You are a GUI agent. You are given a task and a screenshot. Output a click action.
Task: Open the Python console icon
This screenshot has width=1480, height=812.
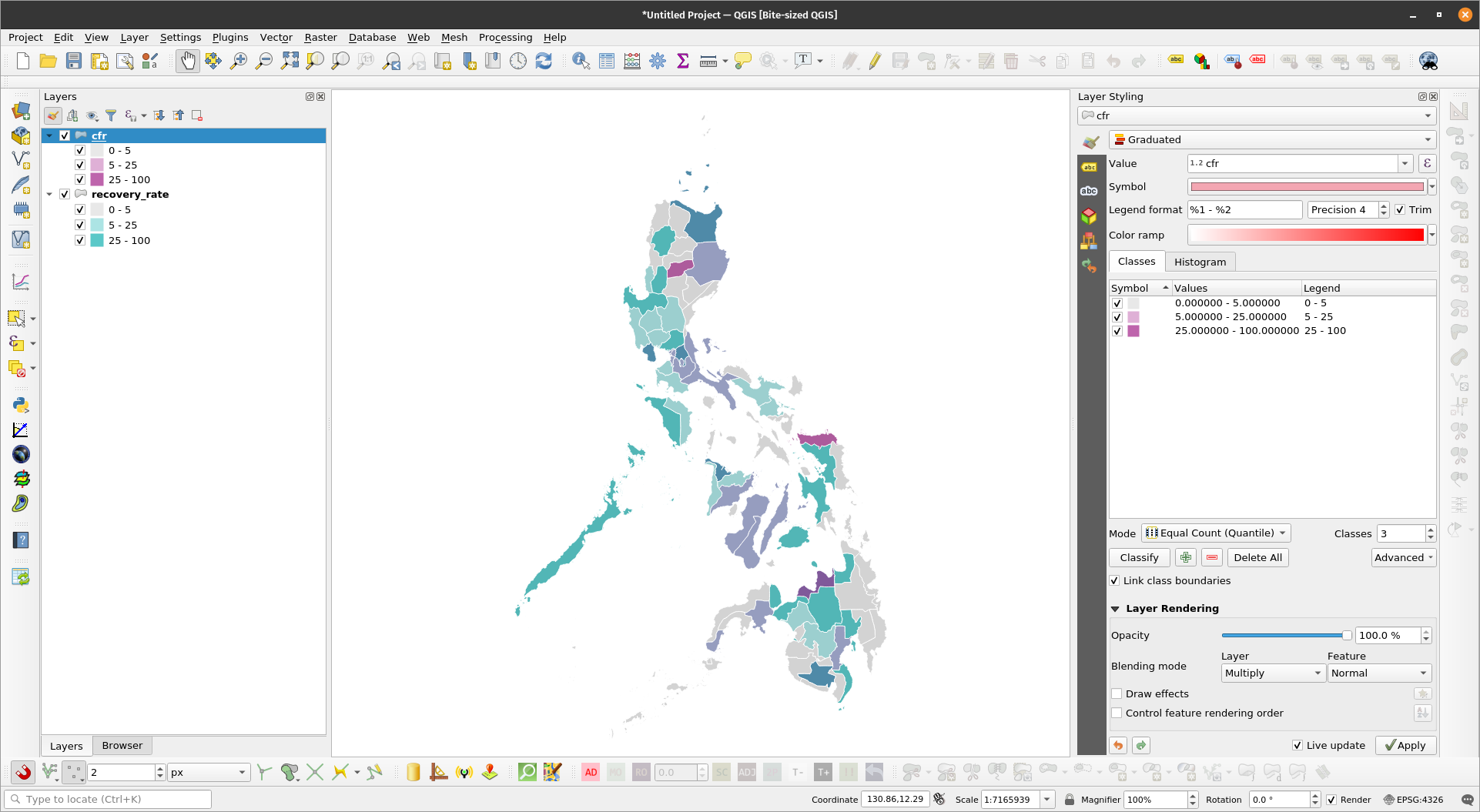point(21,405)
